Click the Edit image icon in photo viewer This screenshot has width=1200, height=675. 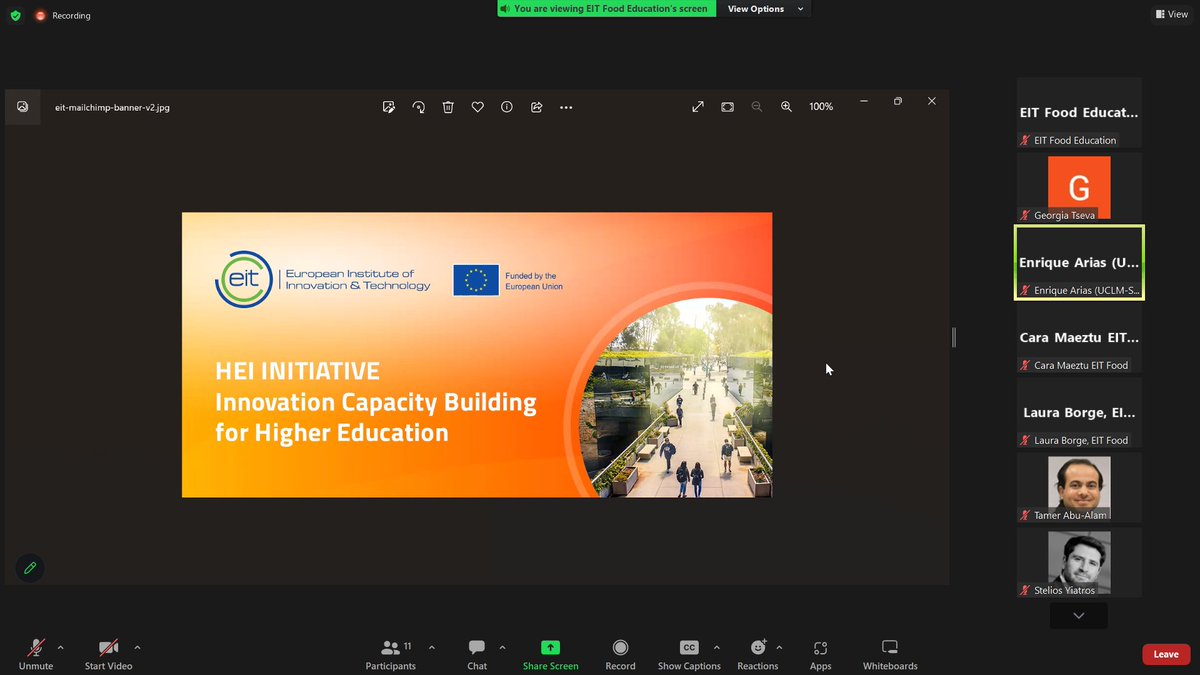[x=389, y=107]
